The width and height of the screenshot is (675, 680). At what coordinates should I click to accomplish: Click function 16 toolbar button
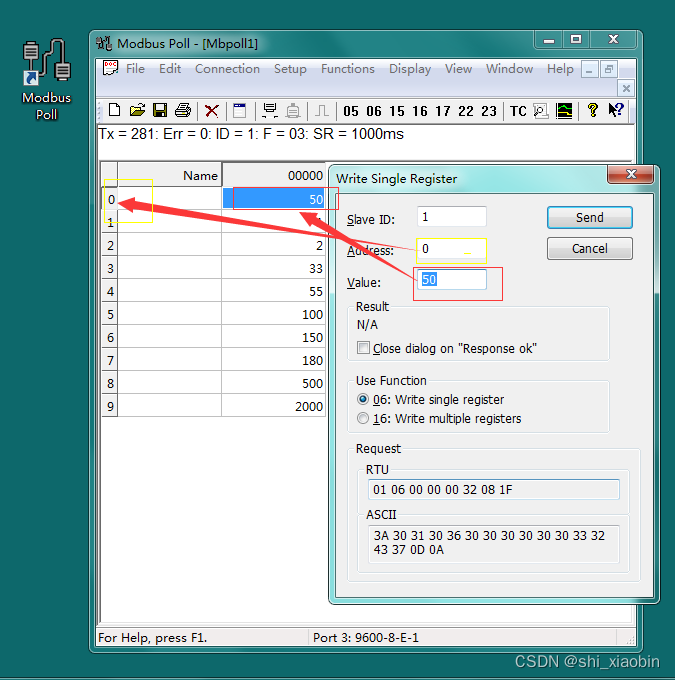[419, 111]
